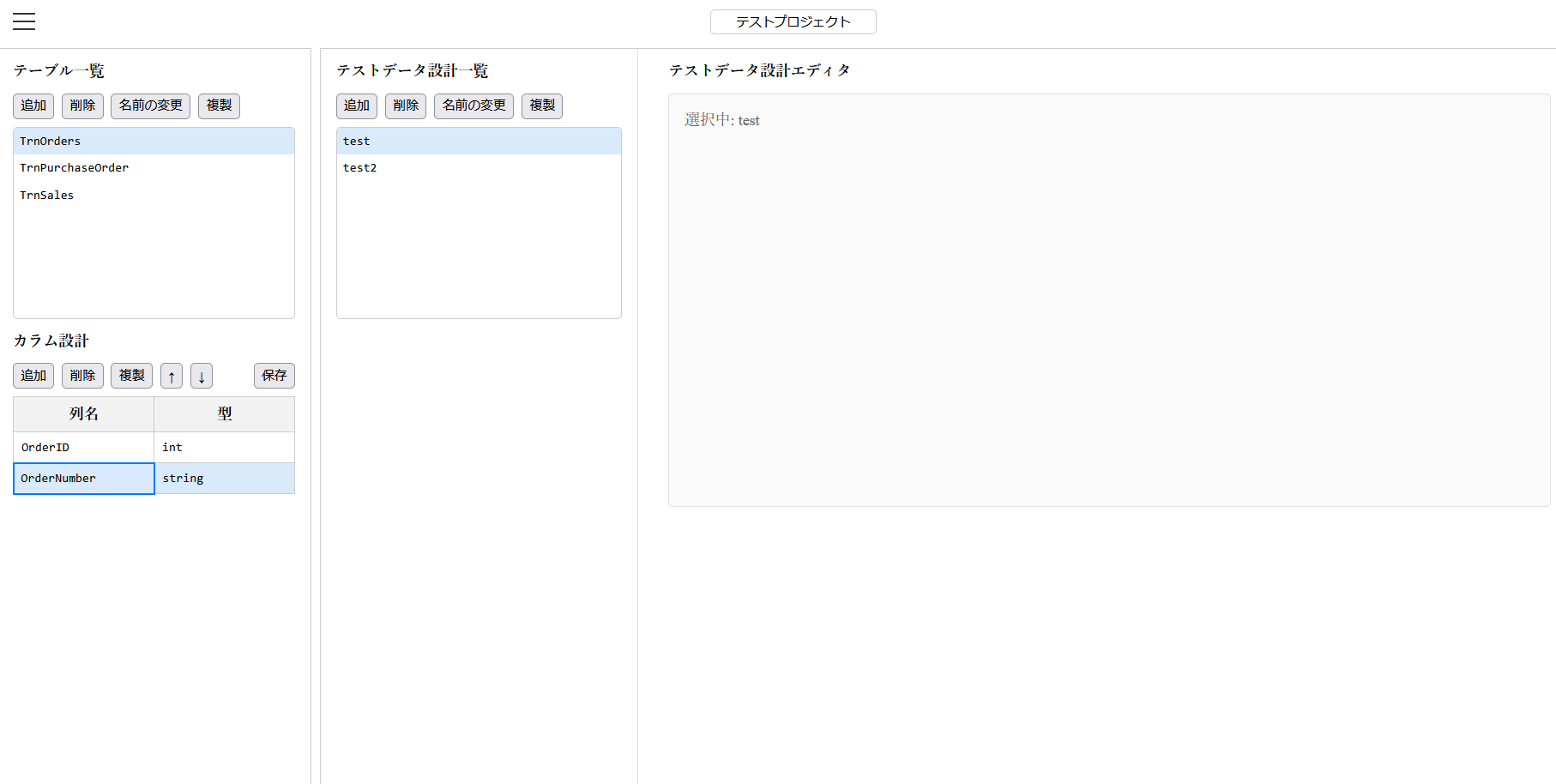Select the TrnSales table
This screenshot has height=784, width=1556.
click(x=47, y=195)
